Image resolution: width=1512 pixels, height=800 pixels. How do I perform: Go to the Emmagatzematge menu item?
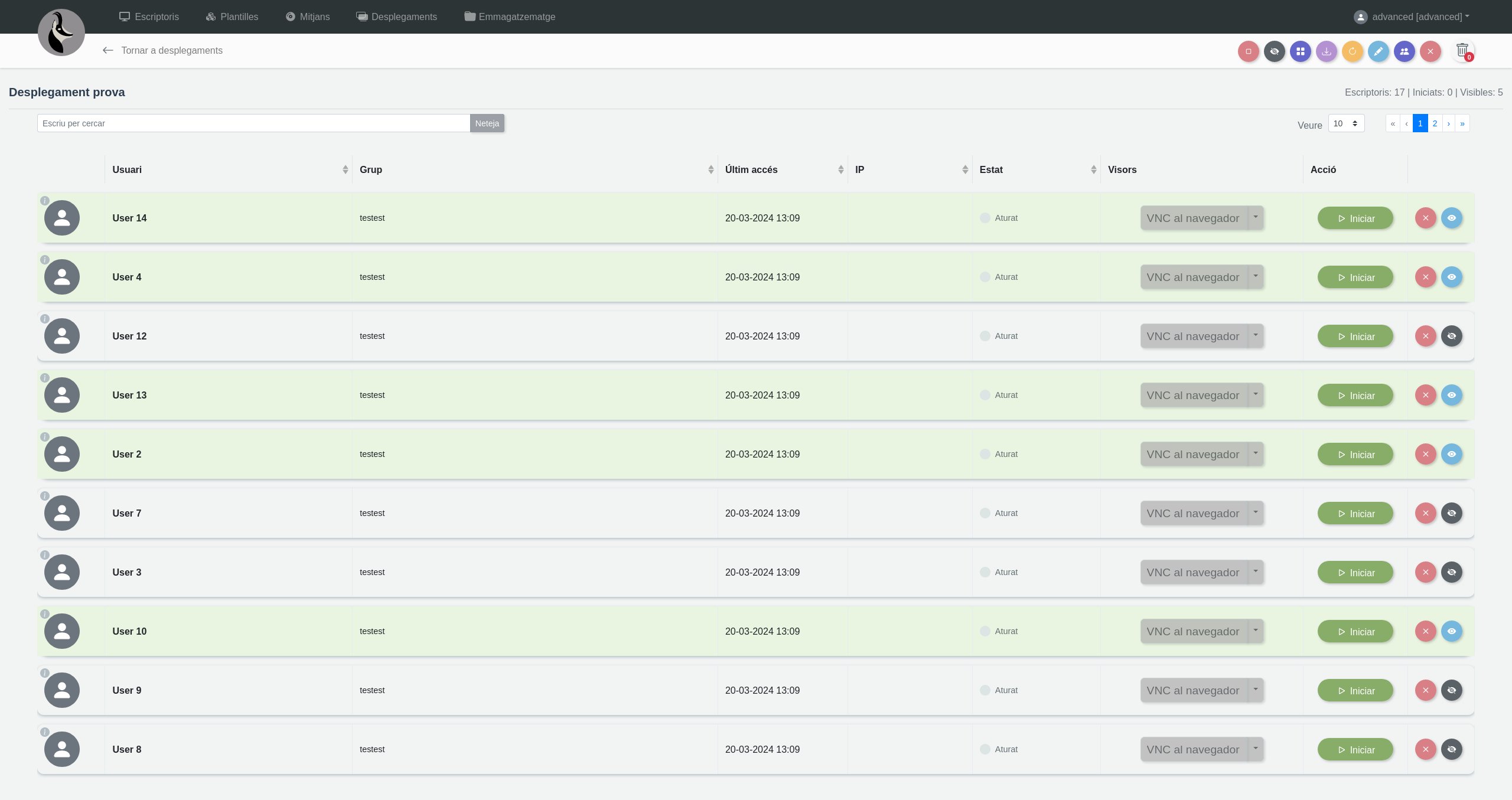pyautogui.click(x=510, y=17)
